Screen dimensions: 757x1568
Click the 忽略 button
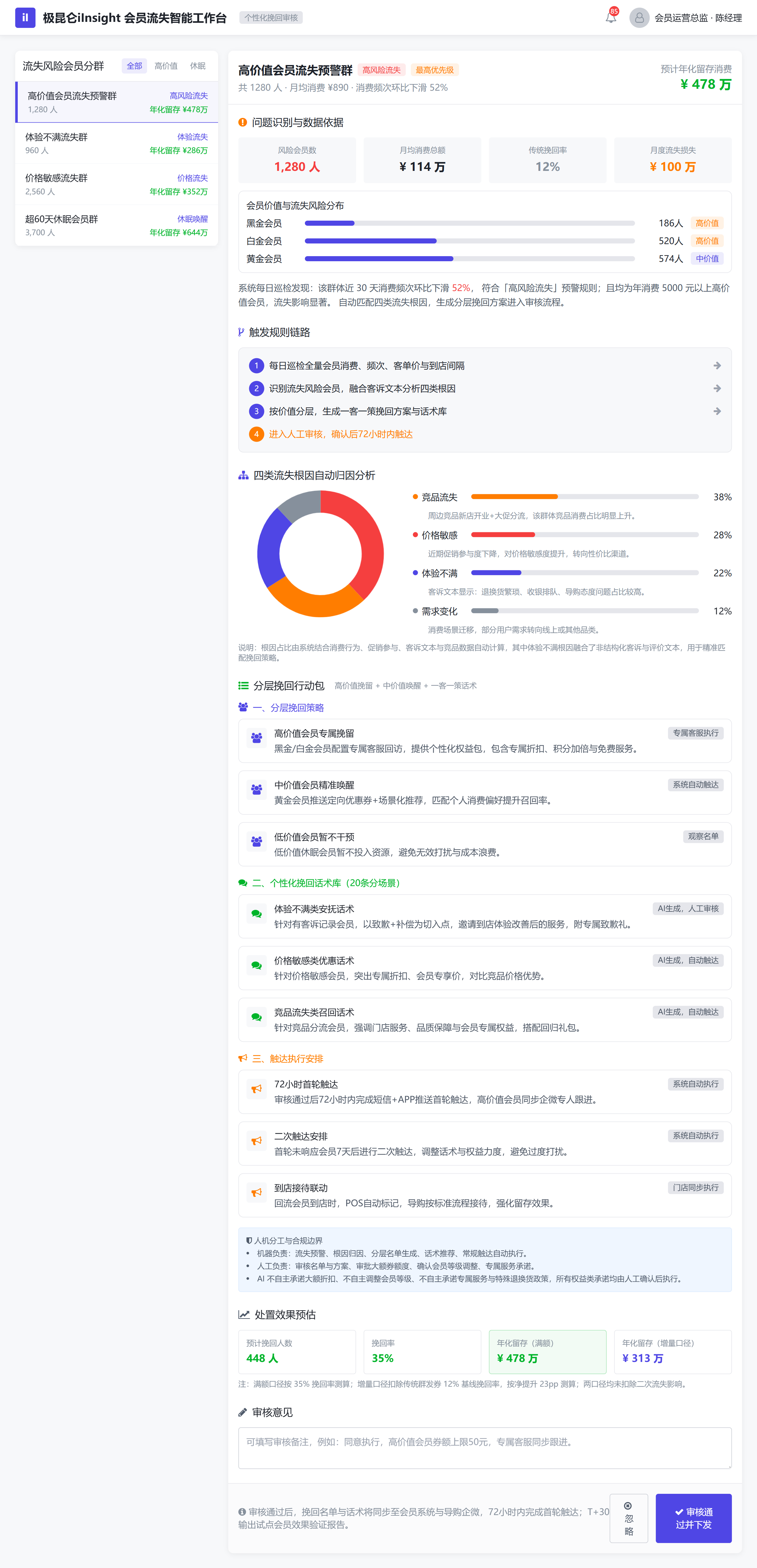point(629,1518)
